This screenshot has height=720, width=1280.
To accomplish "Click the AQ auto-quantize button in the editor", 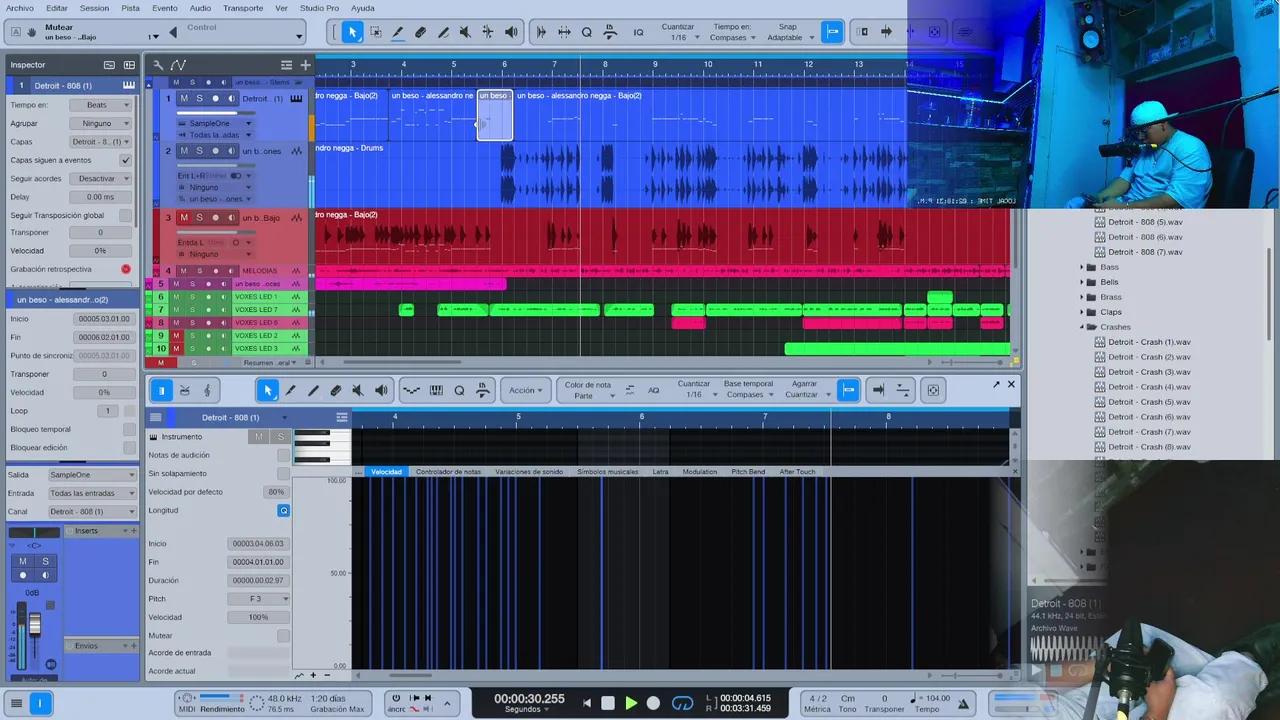I will click(x=653, y=390).
